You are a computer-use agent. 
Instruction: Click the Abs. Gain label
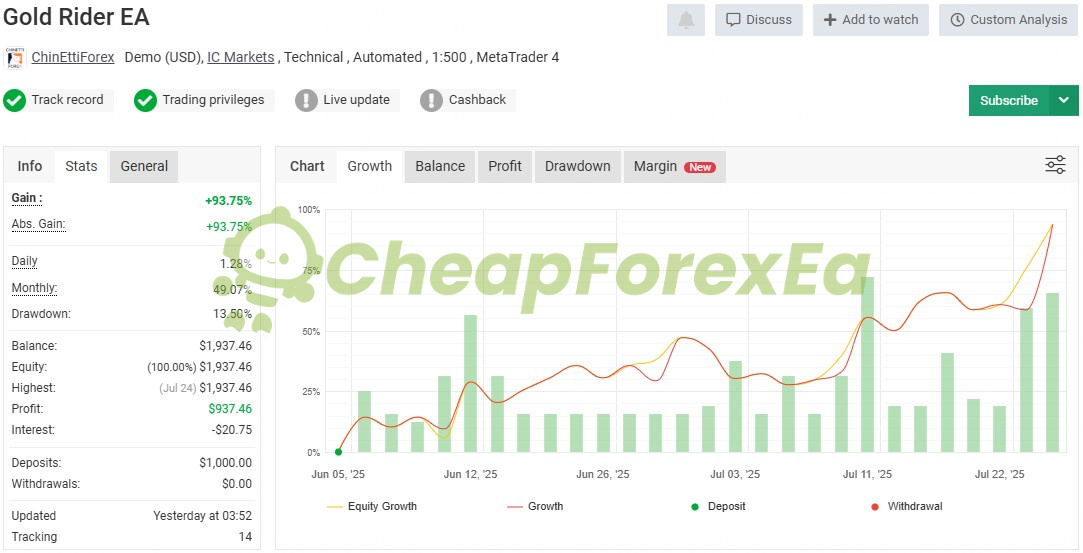(39, 224)
